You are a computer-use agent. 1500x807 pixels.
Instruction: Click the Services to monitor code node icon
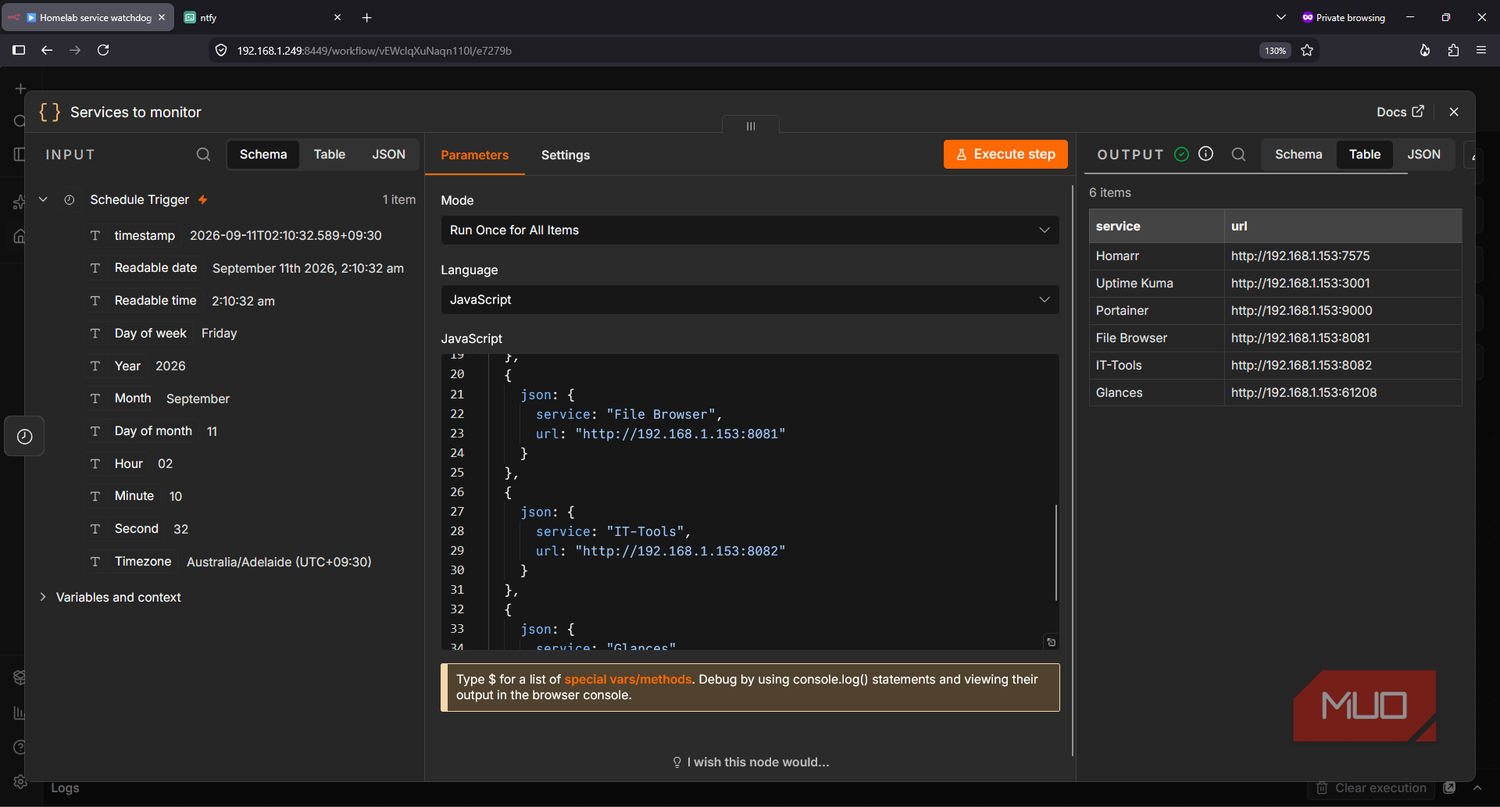pos(49,112)
